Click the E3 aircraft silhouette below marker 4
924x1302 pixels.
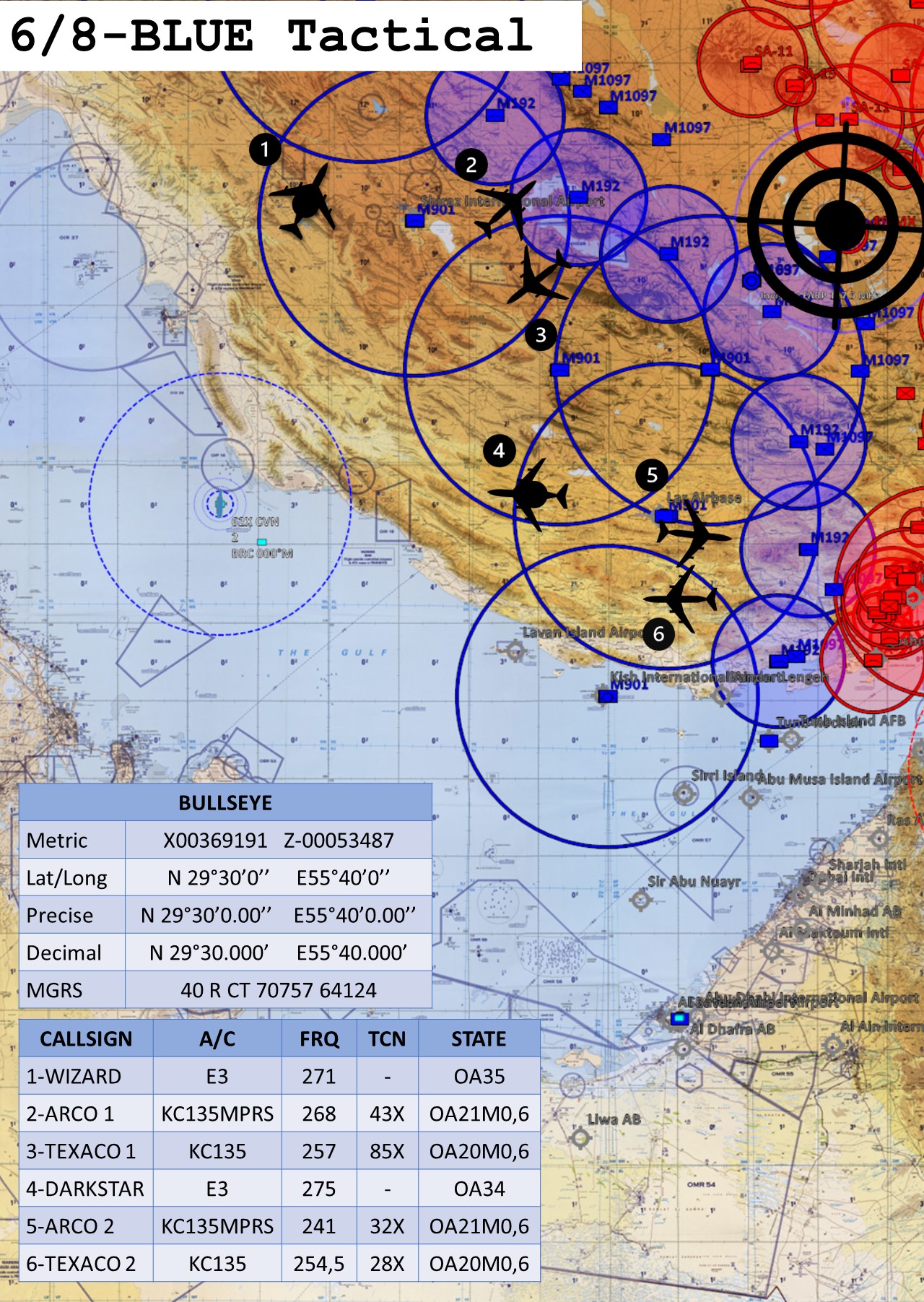click(531, 495)
